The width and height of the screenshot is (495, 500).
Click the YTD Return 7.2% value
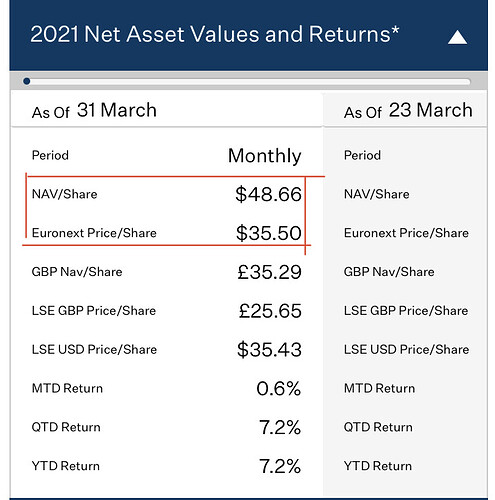(280, 466)
